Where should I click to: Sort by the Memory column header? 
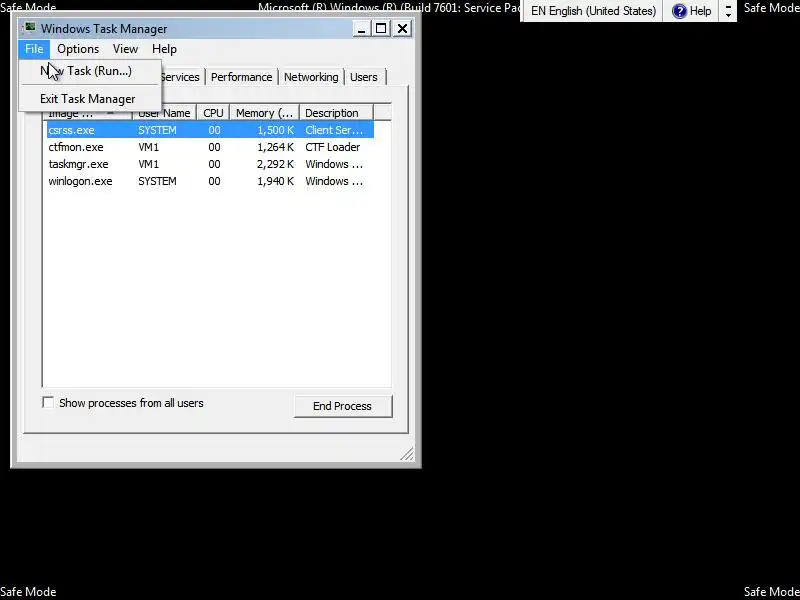pyautogui.click(x=264, y=113)
